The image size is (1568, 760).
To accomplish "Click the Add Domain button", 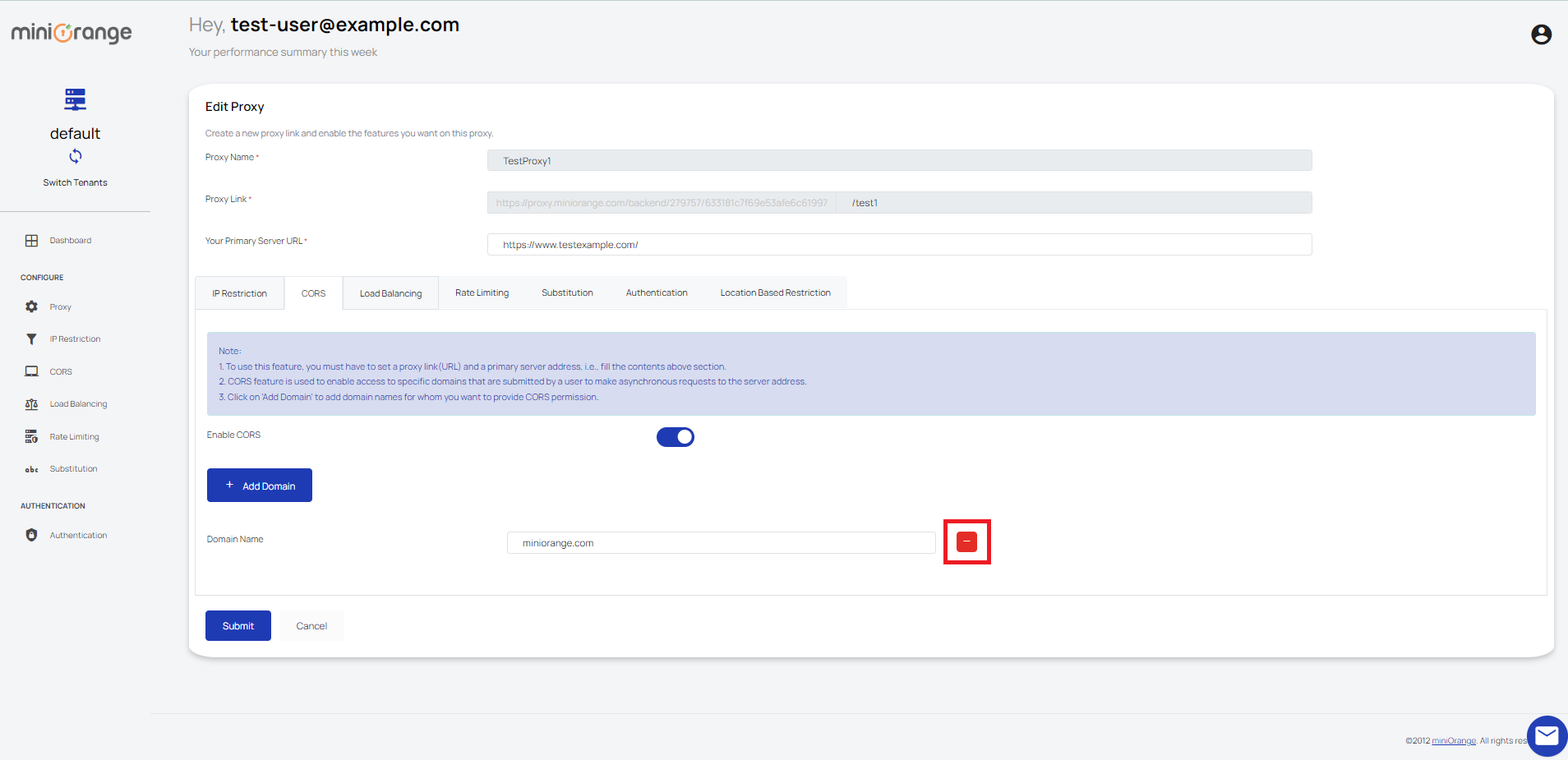I will 260,486.
